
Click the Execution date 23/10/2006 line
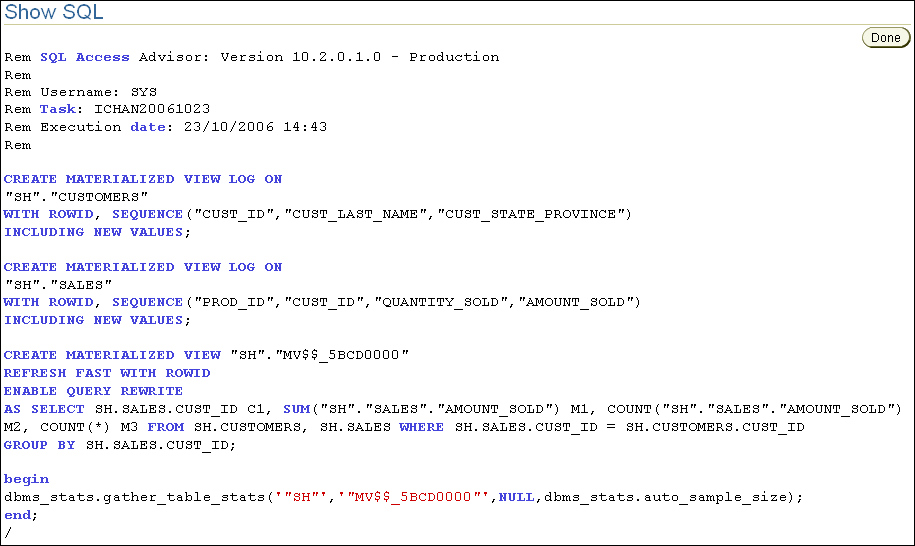pos(165,127)
